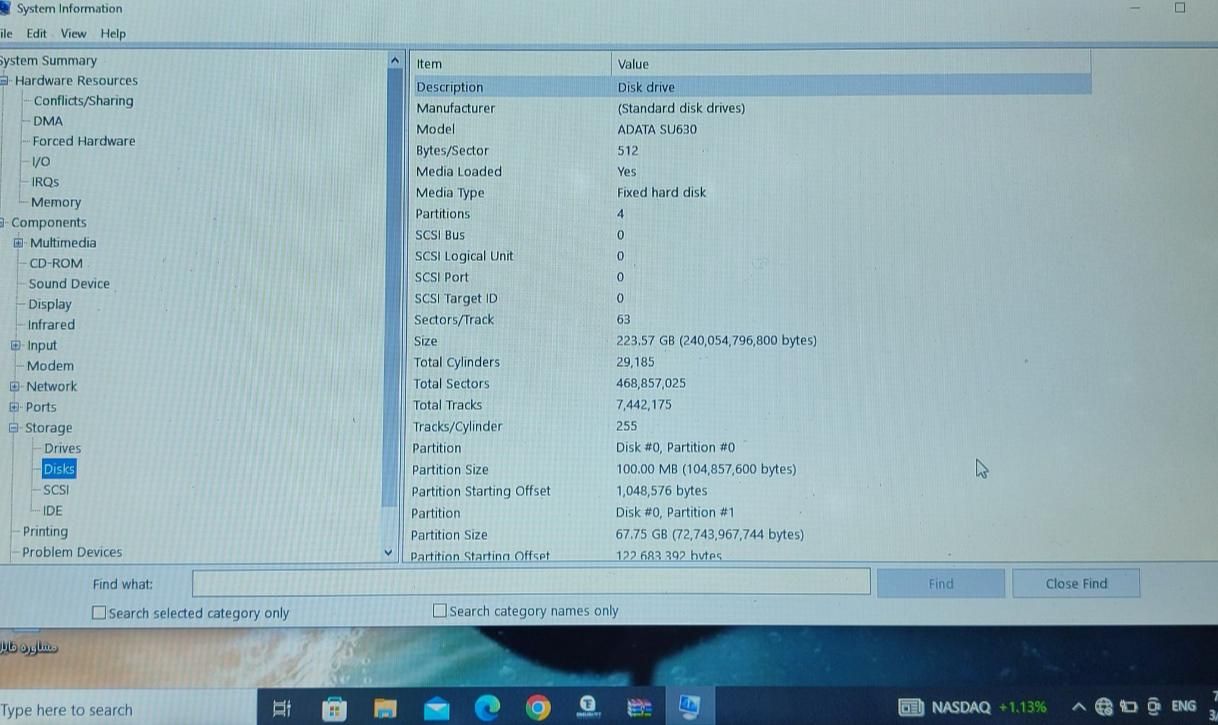1218x725 pixels.
Task: Select System Summary in tree
Action: pos(48,60)
